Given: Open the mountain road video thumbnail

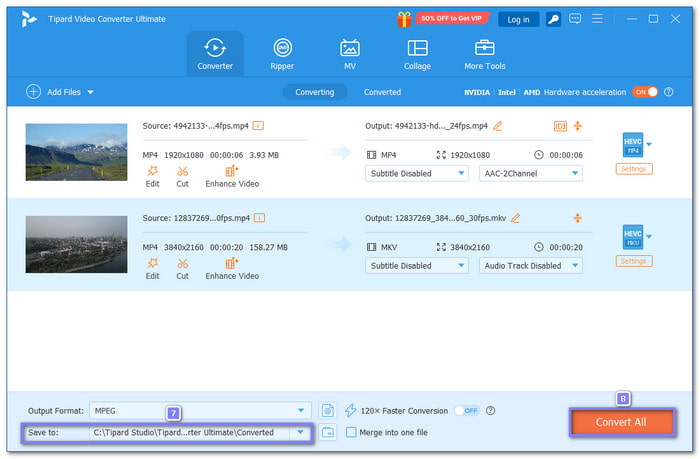Looking at the screenshot, I should point(76,152).
